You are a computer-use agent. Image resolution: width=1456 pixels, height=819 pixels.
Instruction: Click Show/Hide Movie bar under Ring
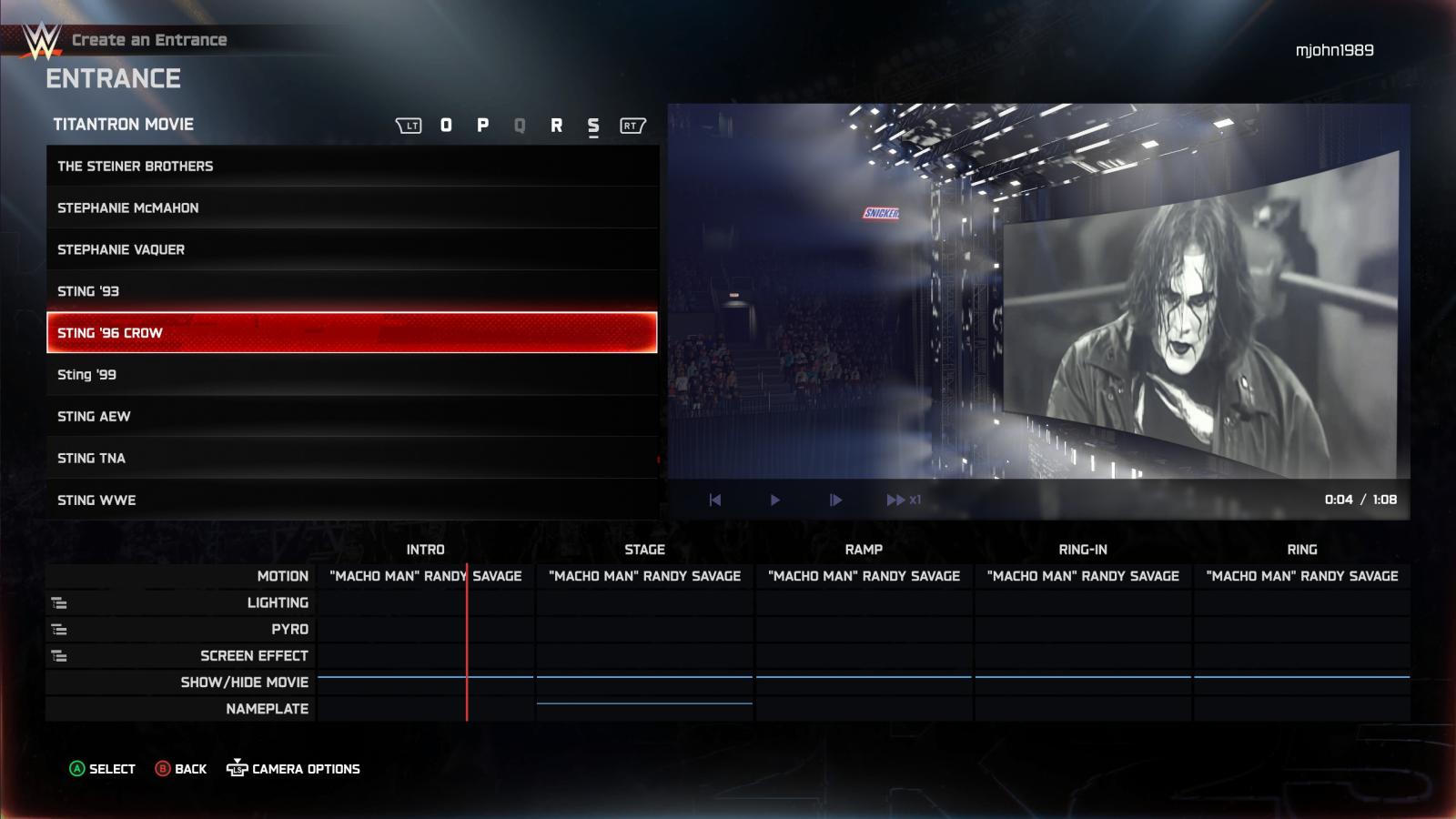click(1302, 677)
